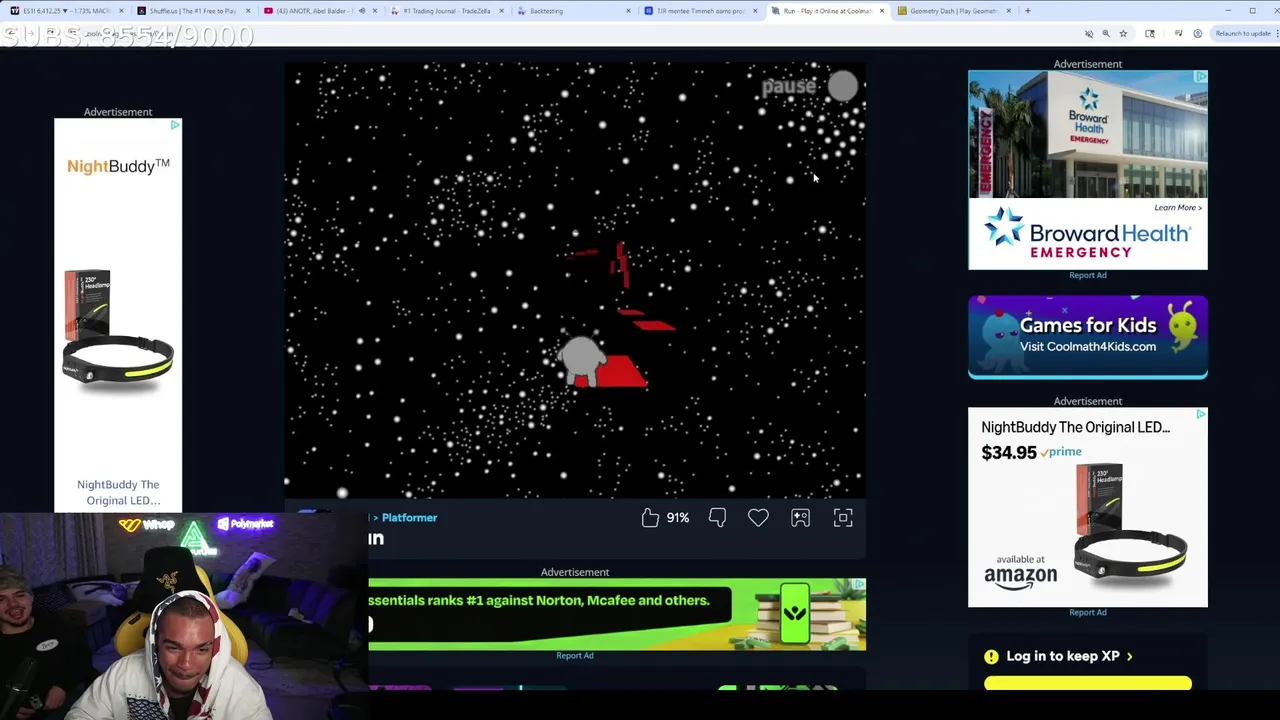The image size is (1280, 720).
Task: Click the Polymarket logo on stream overlay
Action: 245,524
